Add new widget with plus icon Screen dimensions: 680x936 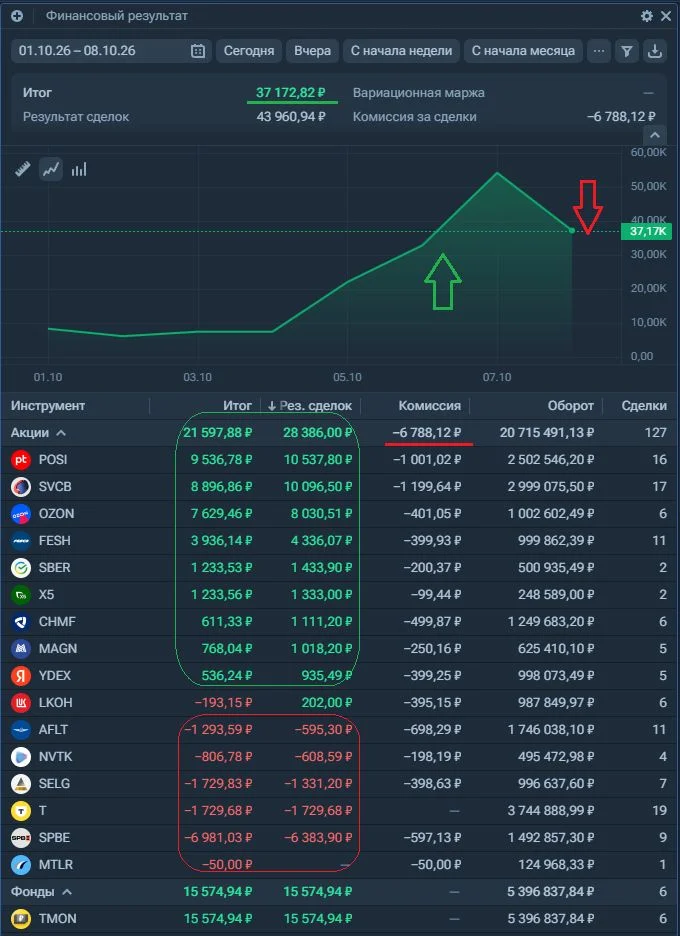(17, 16)
